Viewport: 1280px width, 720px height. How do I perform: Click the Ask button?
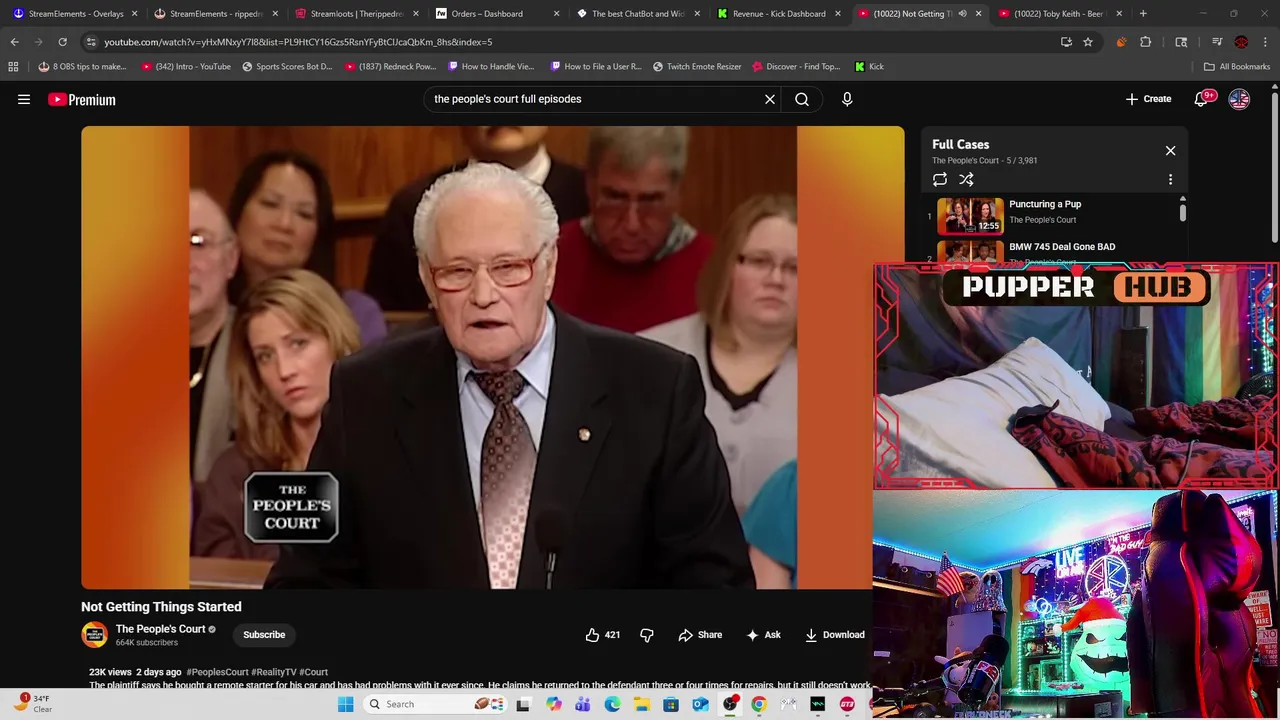pos(763,635)
